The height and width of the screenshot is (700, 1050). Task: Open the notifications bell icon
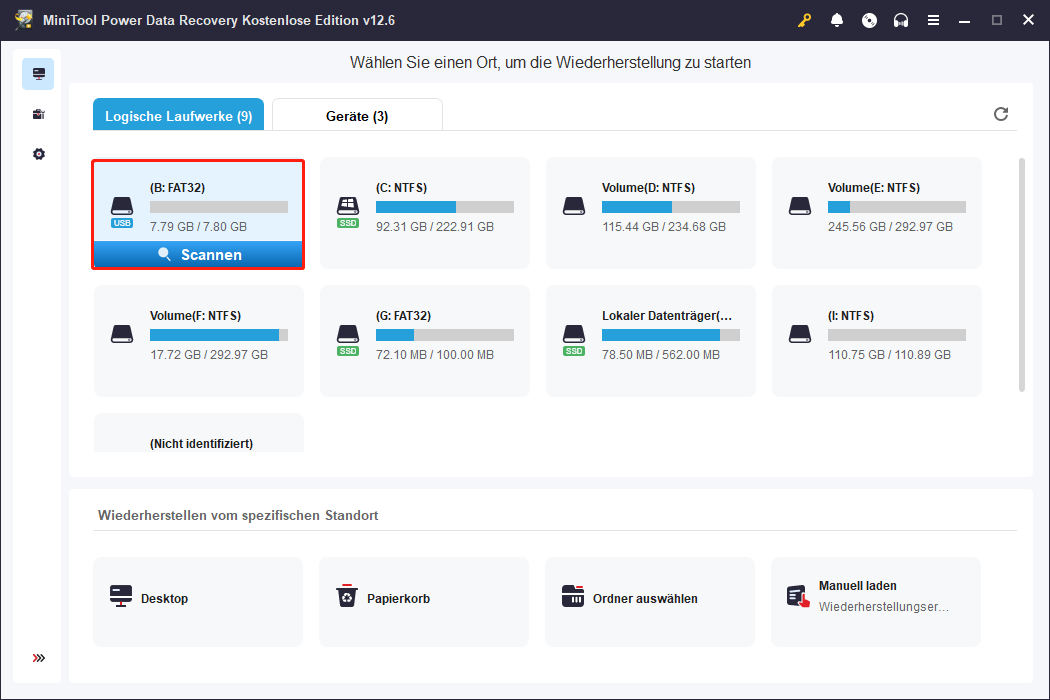[837, 20]
